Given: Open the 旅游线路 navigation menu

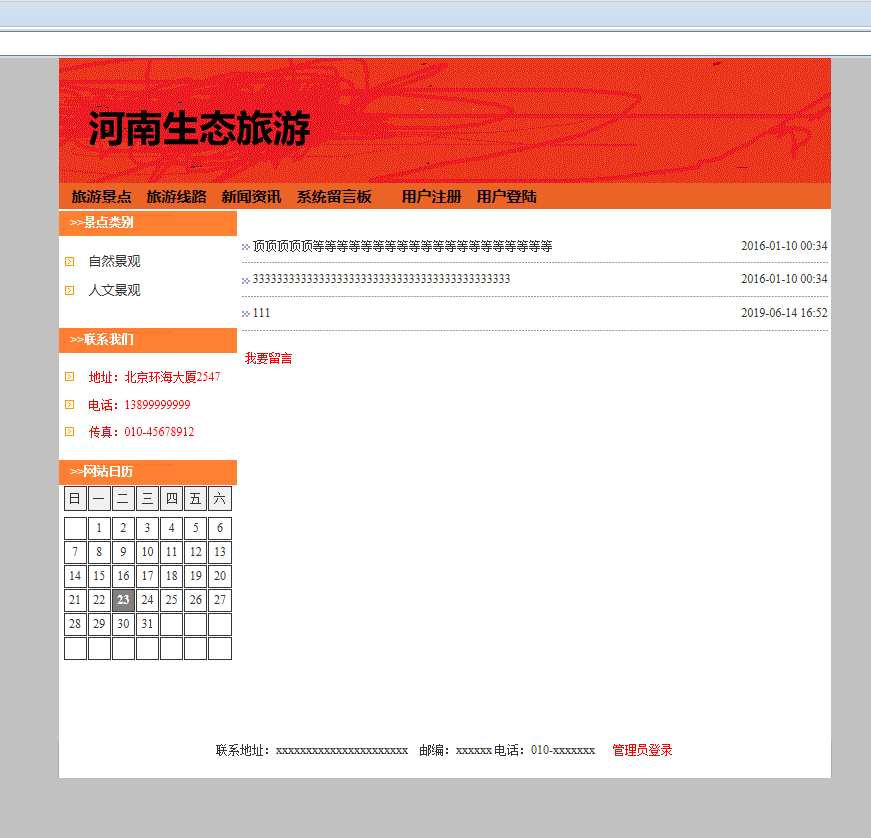Looking at the screenshot, I should (176, 197).
